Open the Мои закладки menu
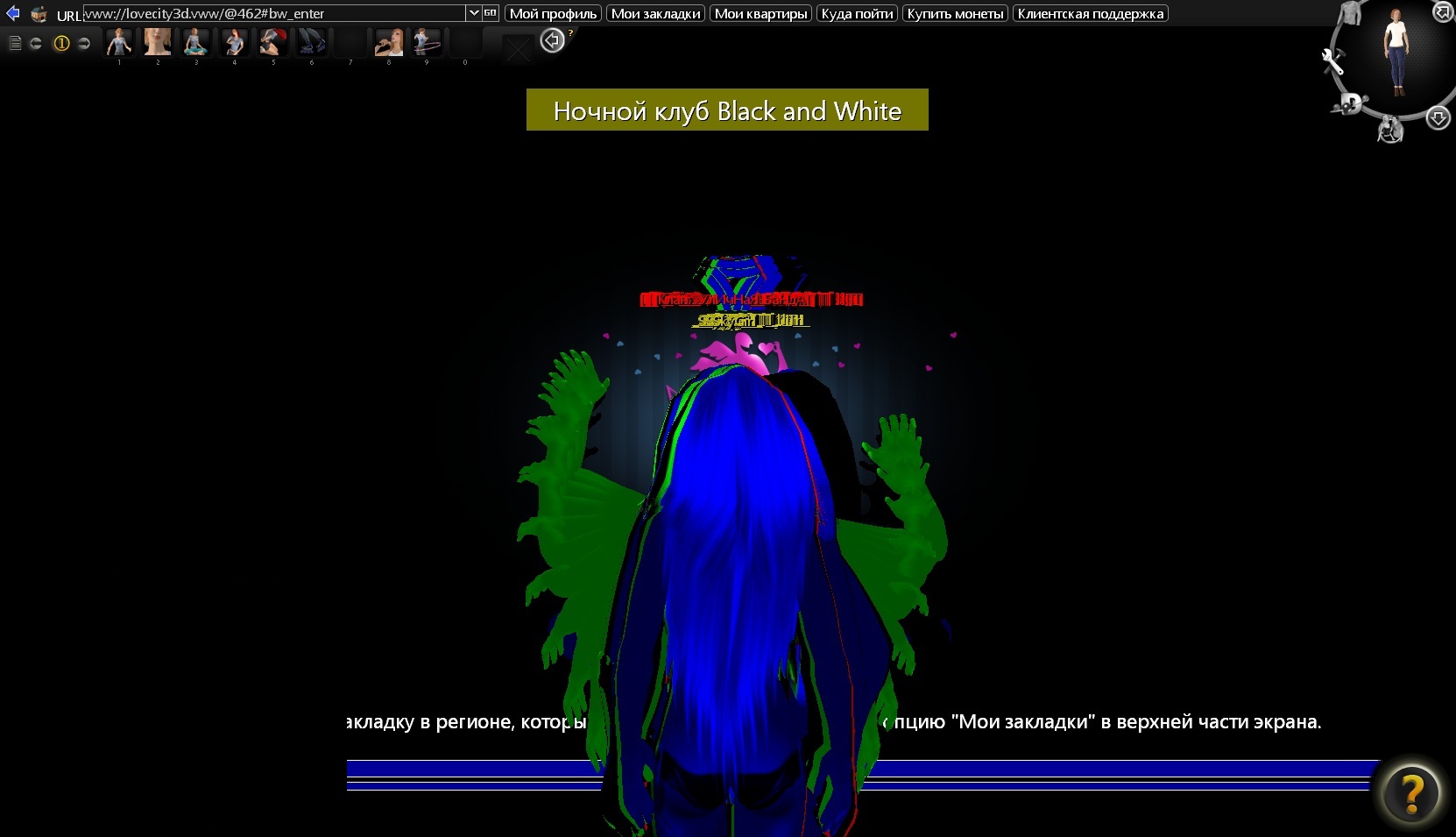 coord(655,13)
